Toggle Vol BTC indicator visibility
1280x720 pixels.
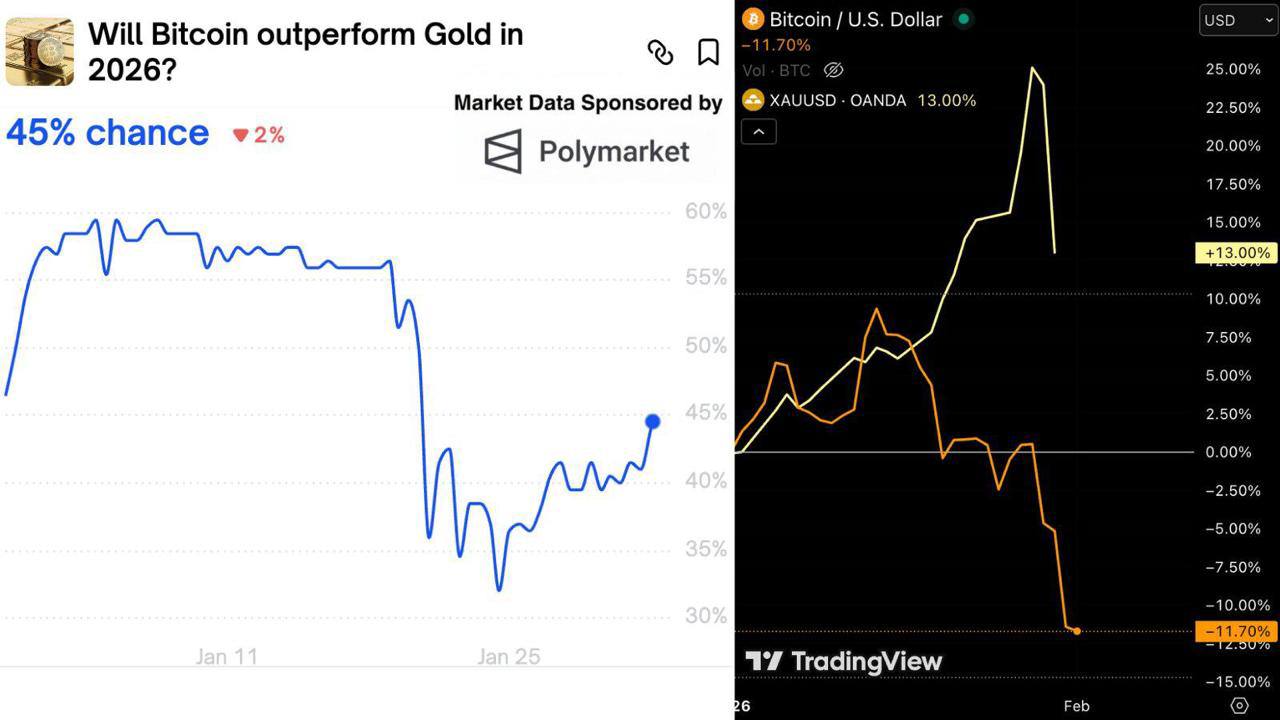tap(833, 70)
